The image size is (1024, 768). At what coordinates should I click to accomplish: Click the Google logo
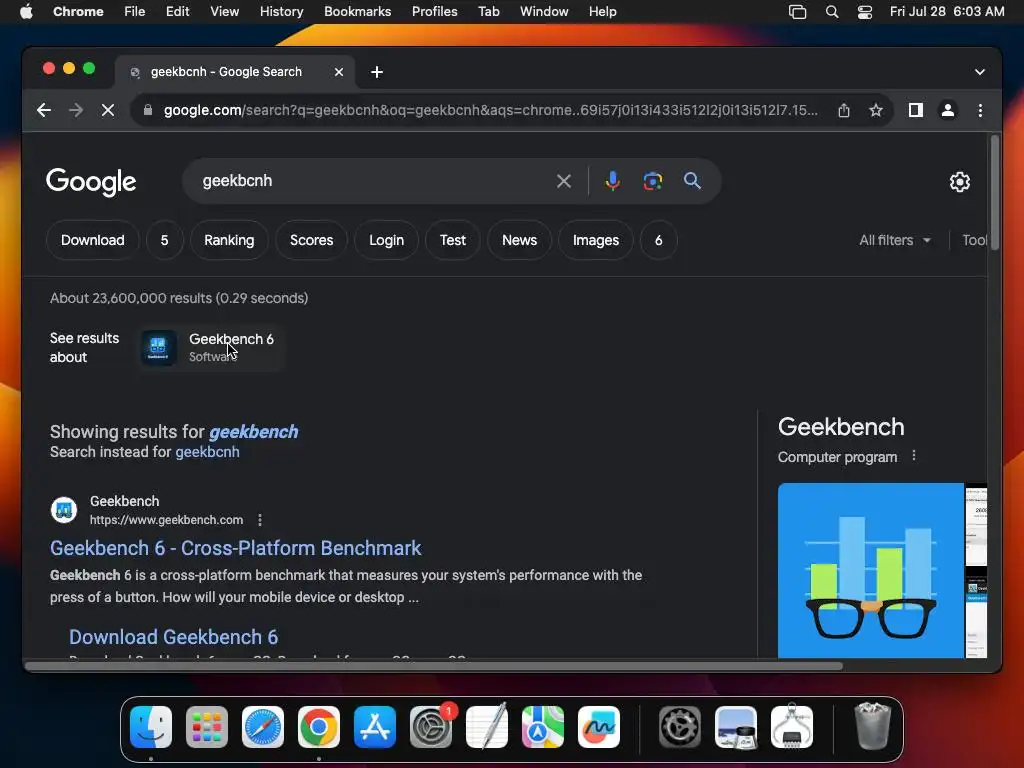[x=91, y=182]
